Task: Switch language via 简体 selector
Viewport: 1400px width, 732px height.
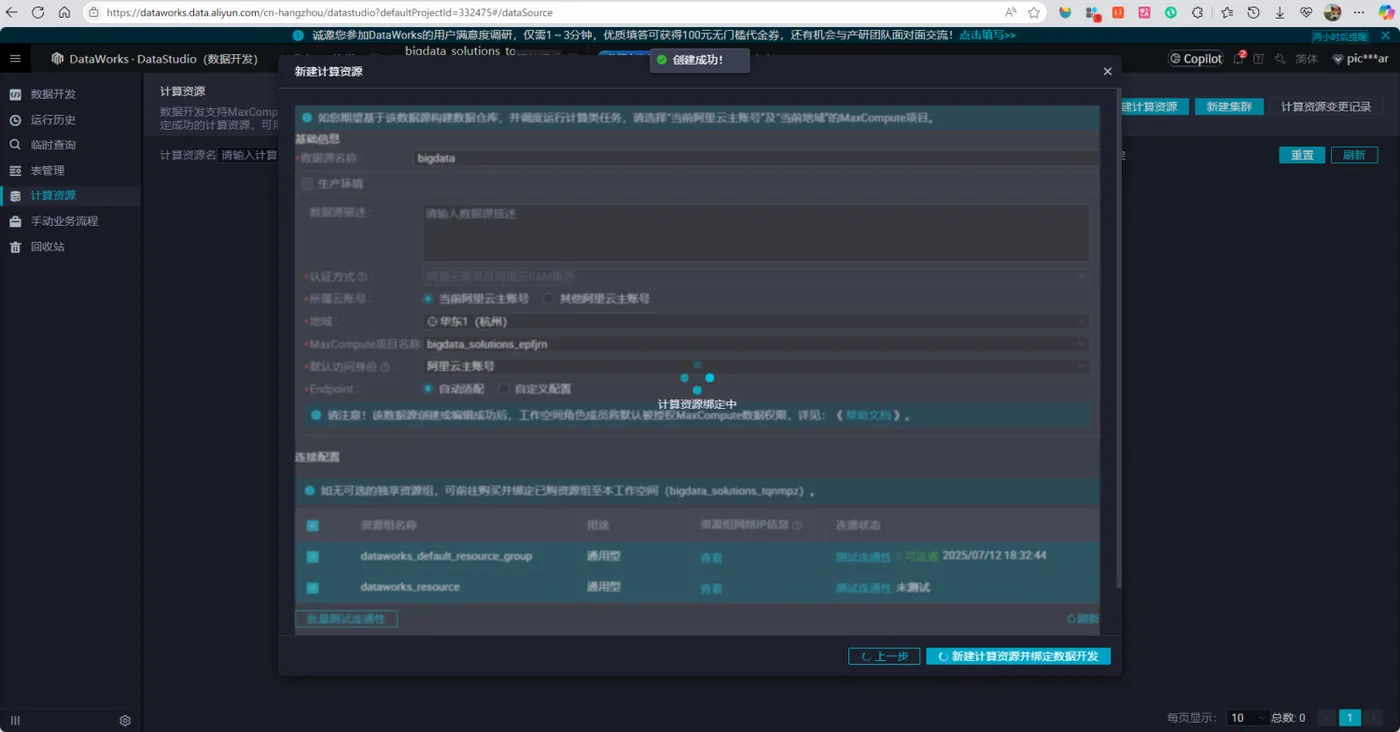Action: coord(1307,59)
